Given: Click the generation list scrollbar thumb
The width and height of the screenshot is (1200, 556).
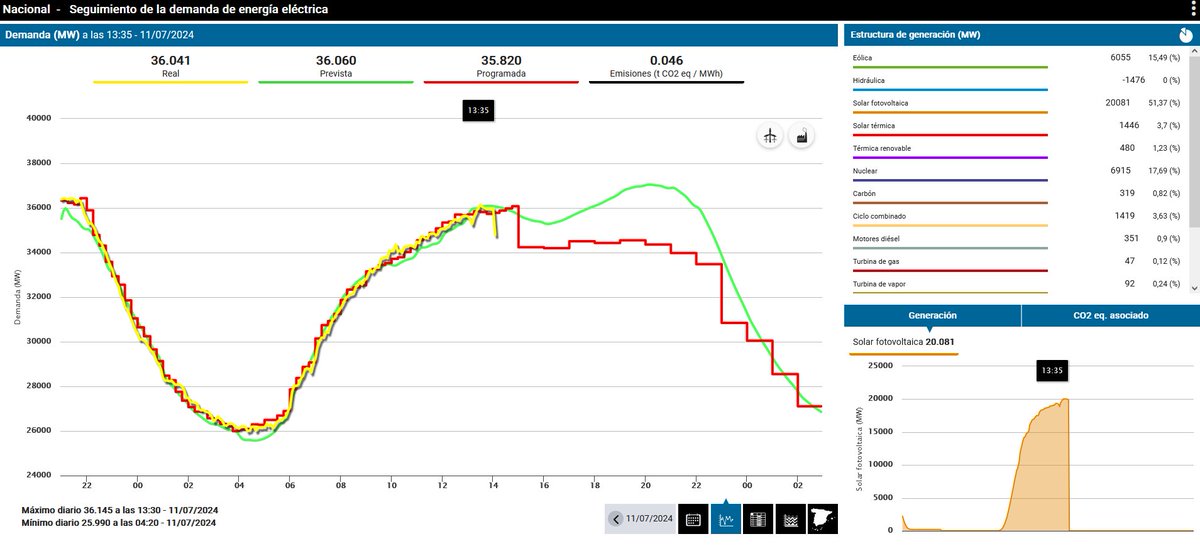Looking at the screenshot, I should point(1193,140).
